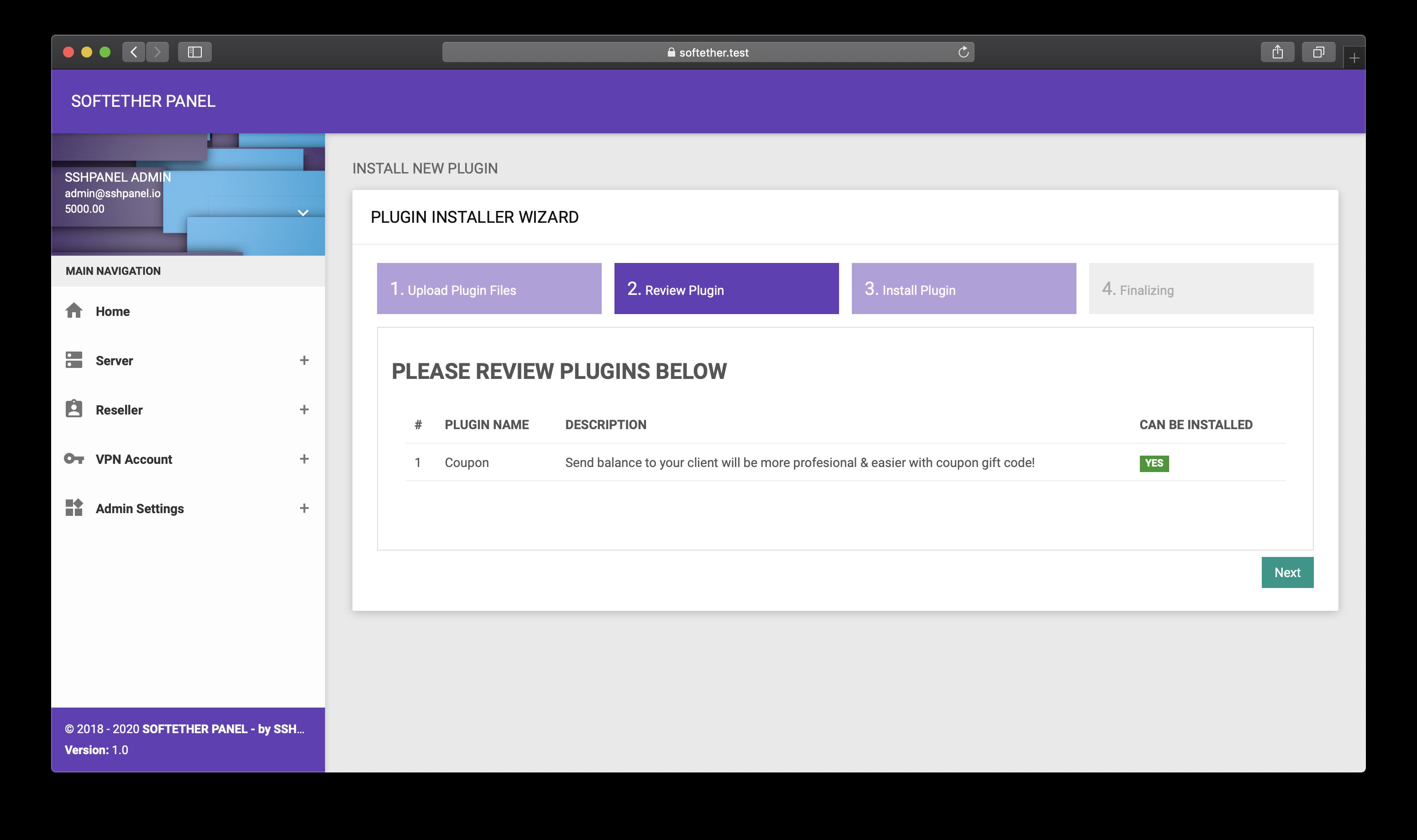The image size is (1417, 840).
Task: Click the Home house icon in sidebar
Action: [x=73, y=311]
